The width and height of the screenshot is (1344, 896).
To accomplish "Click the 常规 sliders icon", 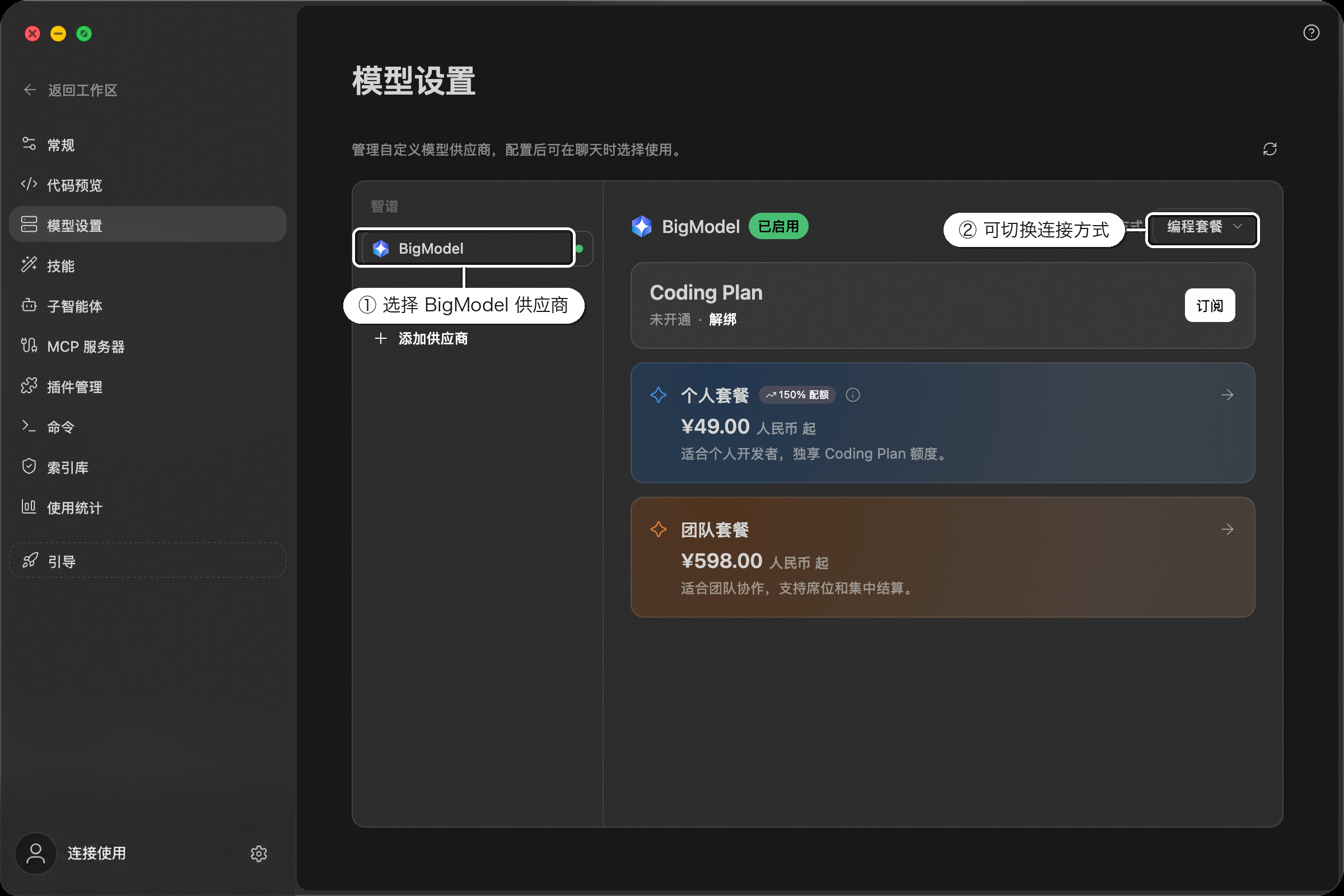I will (29, 144).
